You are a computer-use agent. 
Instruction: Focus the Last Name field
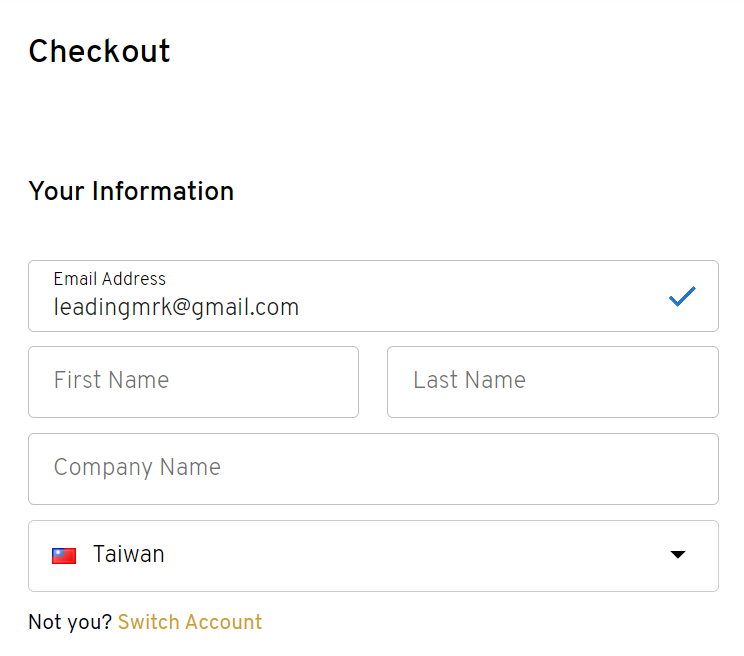click(x=553, y=382)
